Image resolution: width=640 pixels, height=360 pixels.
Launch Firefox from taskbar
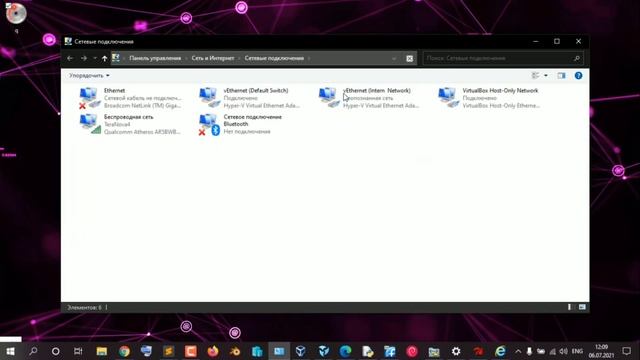[x=213, y=351]
